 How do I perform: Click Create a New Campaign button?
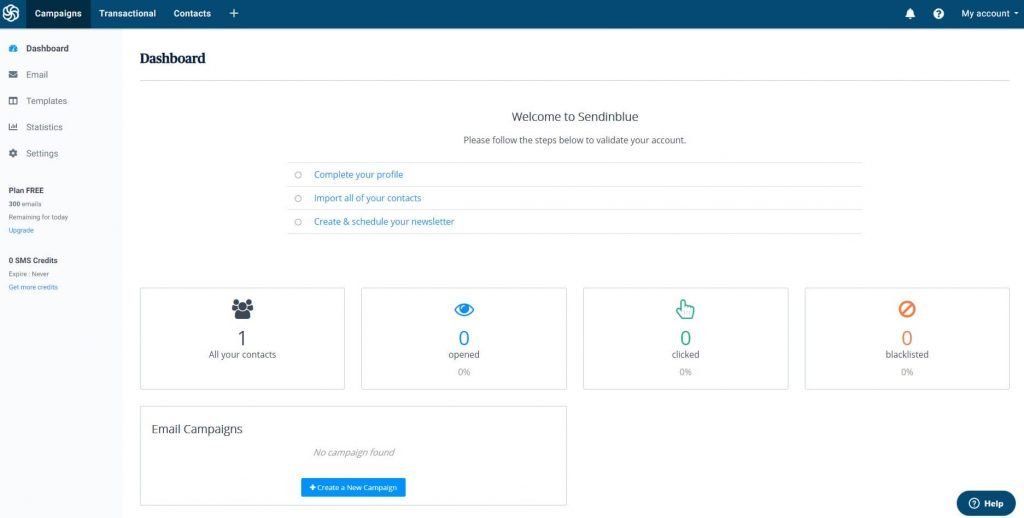pyautogui.click(x=353, y=487)
